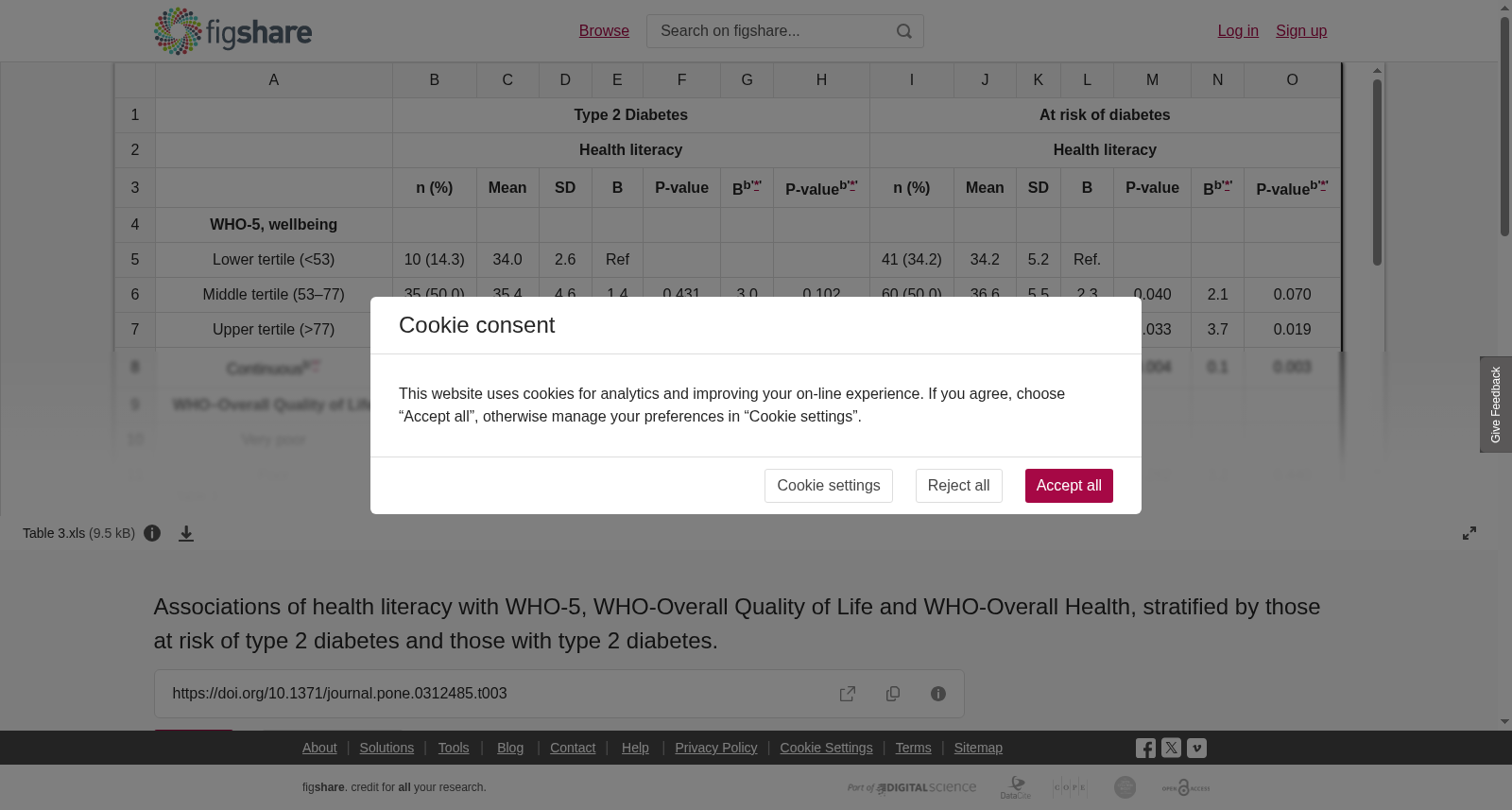Click the figshare logo
Screen dimensions: 1512x810
click(232, 31)
